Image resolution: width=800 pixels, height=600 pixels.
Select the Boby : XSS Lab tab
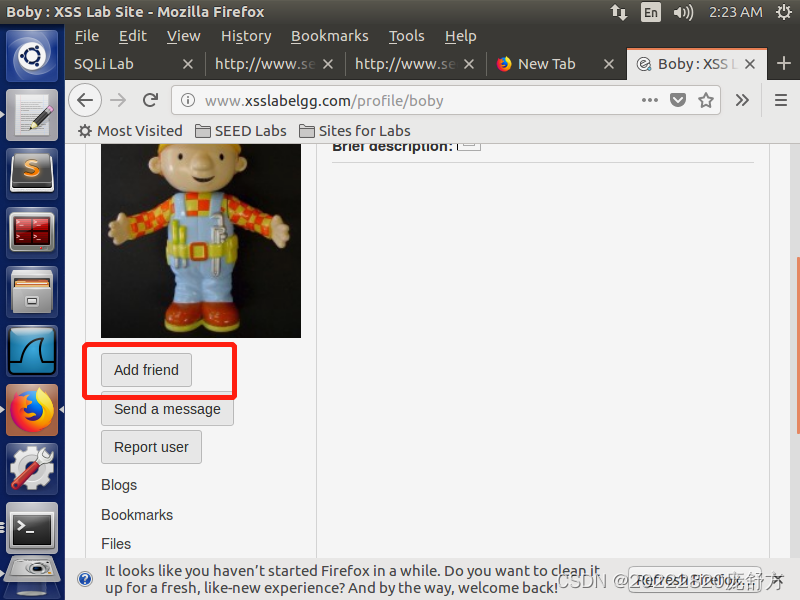(696, 64)
